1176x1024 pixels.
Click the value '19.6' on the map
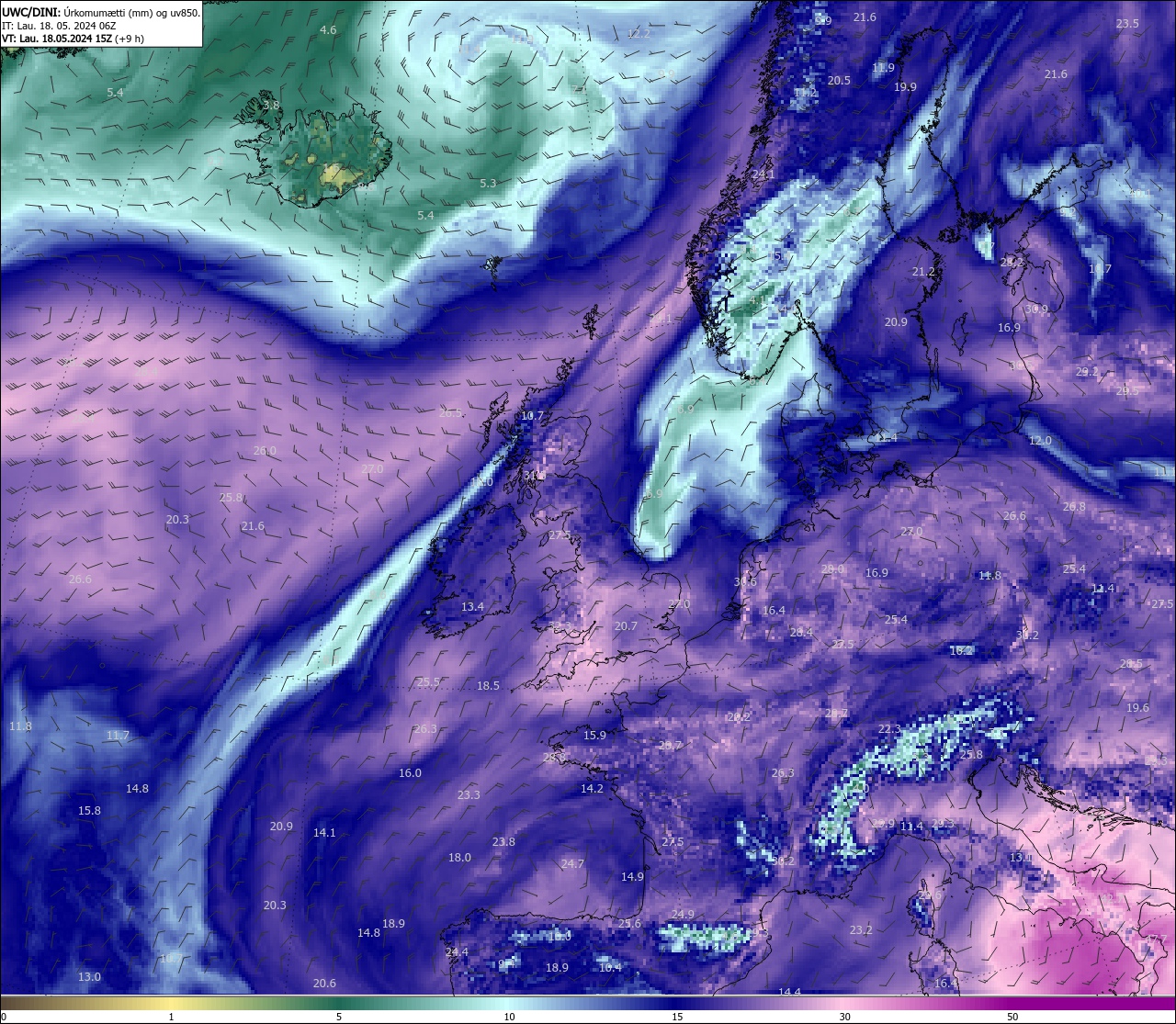point(1137,708)
